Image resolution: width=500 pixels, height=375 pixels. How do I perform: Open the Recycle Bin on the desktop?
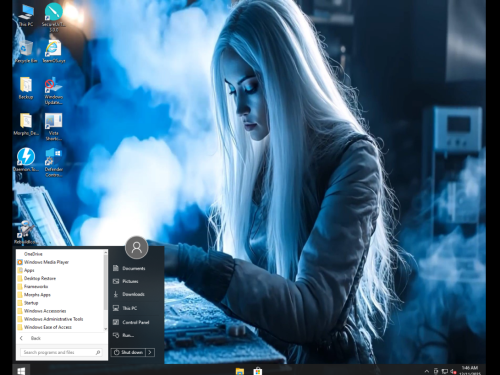26,51
